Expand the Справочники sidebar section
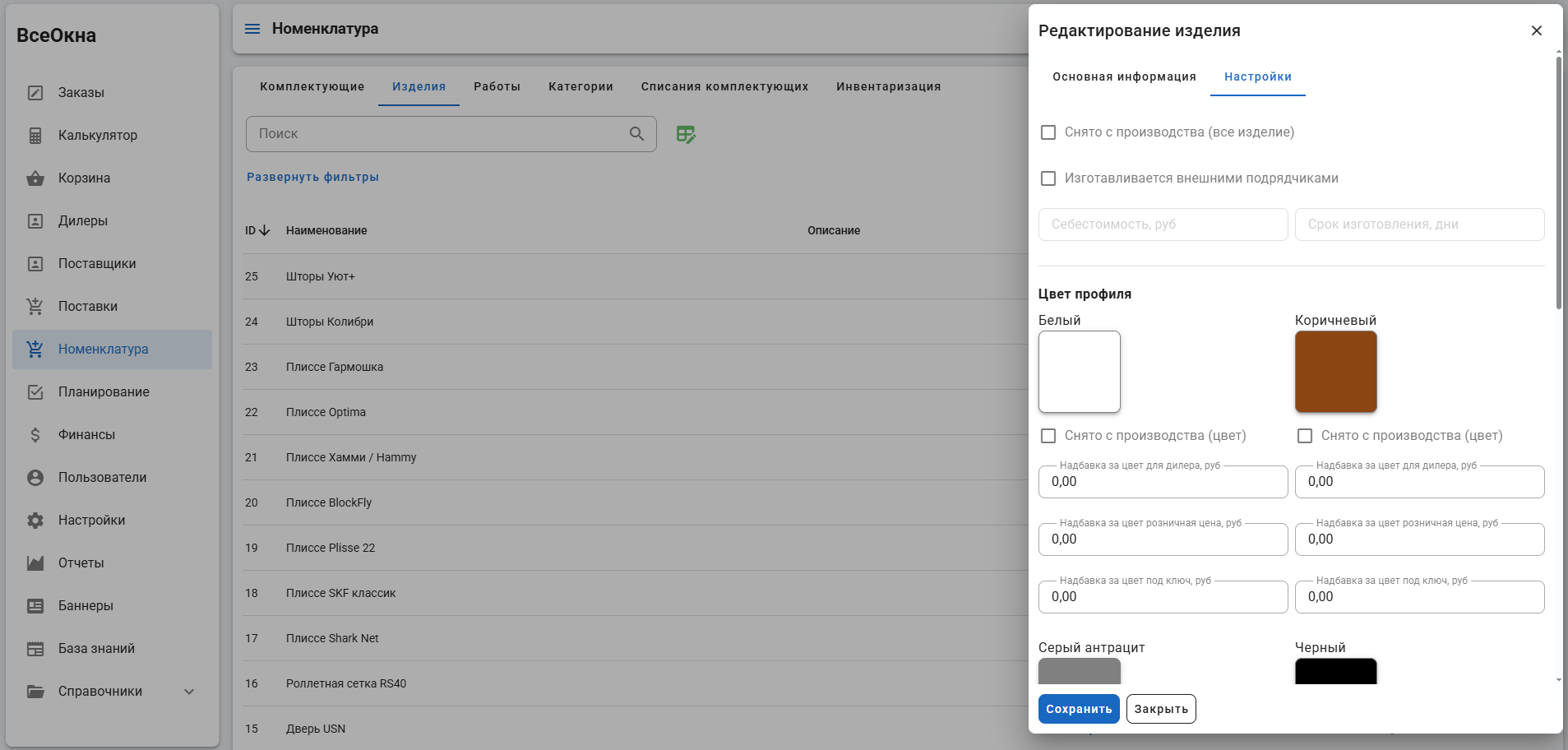The image size is (1568, 750). 112,692
